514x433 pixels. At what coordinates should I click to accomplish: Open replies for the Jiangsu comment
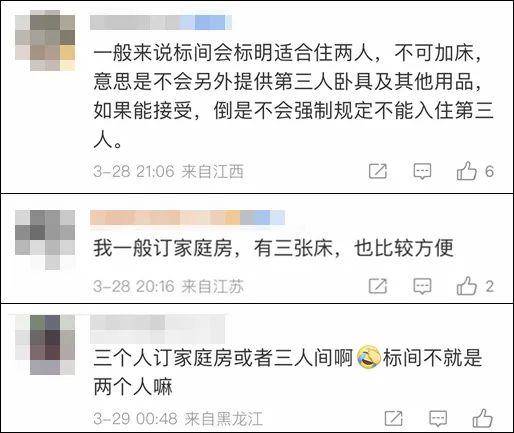pyautogui.click(x=422, y=286)
